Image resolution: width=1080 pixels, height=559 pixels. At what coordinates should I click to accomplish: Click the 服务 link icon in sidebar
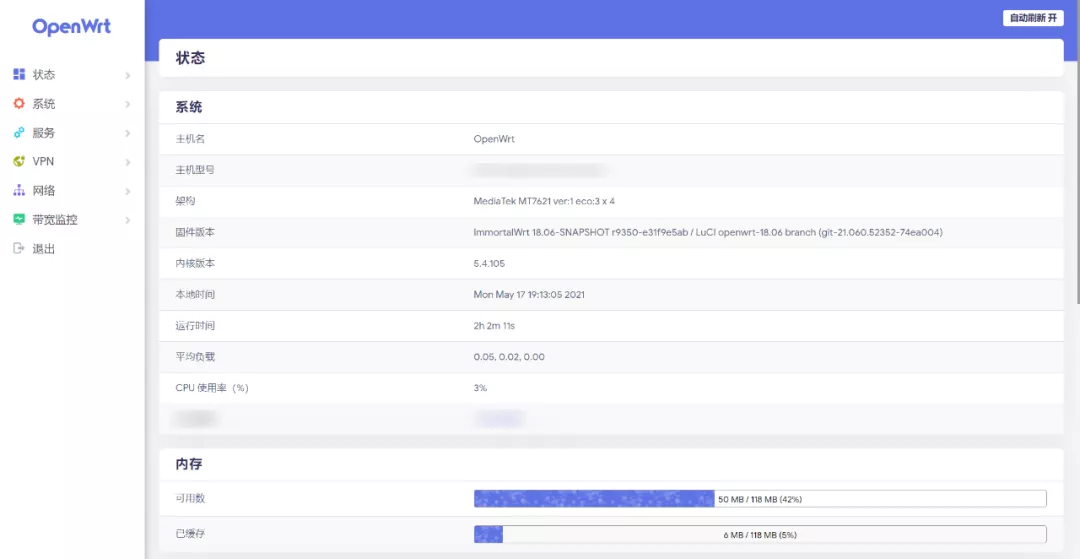coord(19,133)
